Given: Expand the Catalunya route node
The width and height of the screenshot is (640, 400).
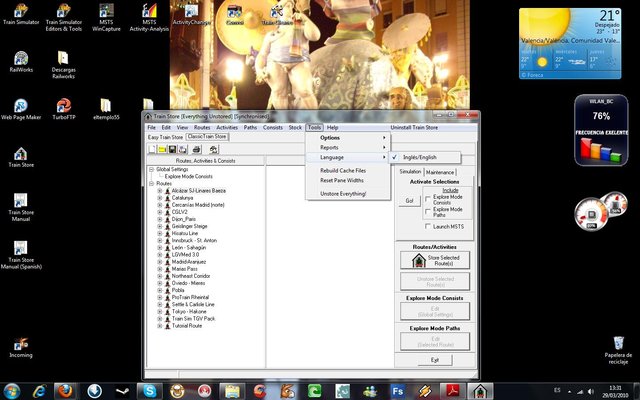Looking at the screenshot, I should click(x=160, y=197).
